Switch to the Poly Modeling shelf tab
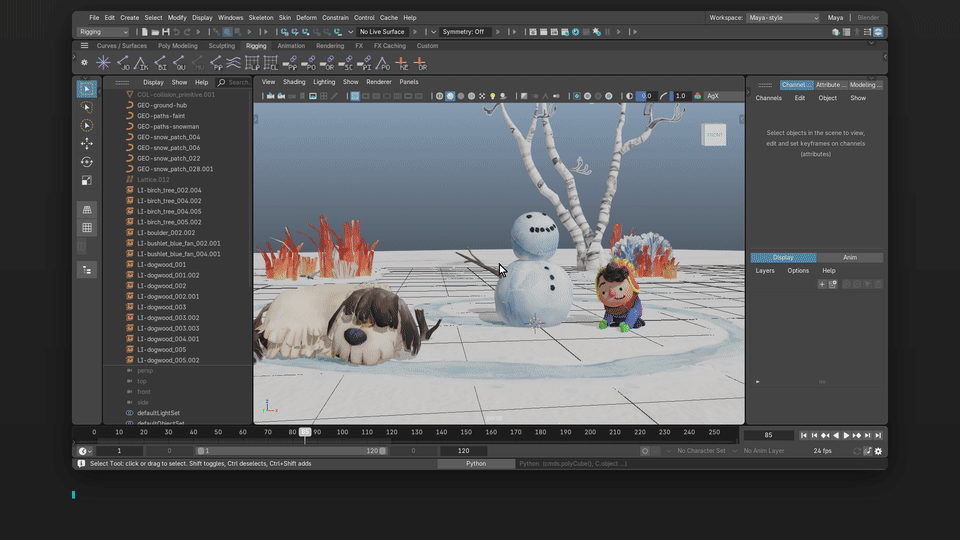960x540 pixels. 178,46
